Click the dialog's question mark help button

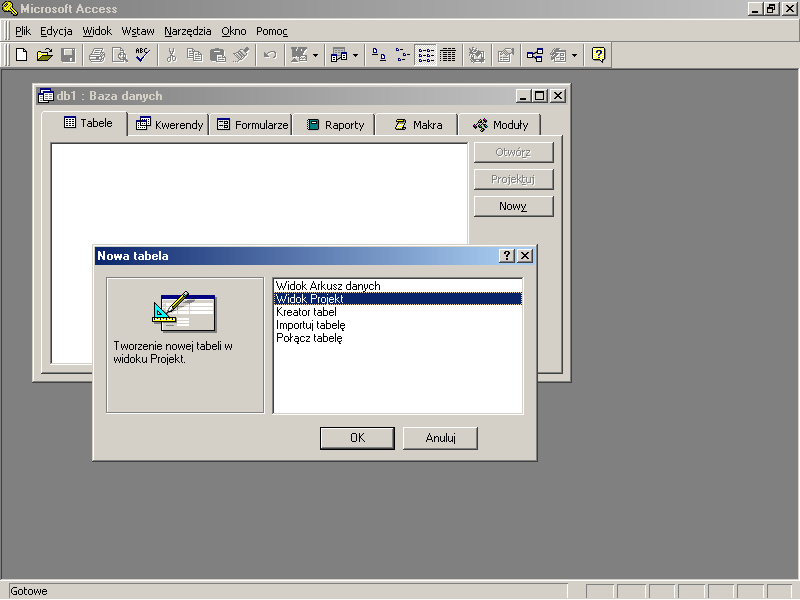tap(507, 256)
